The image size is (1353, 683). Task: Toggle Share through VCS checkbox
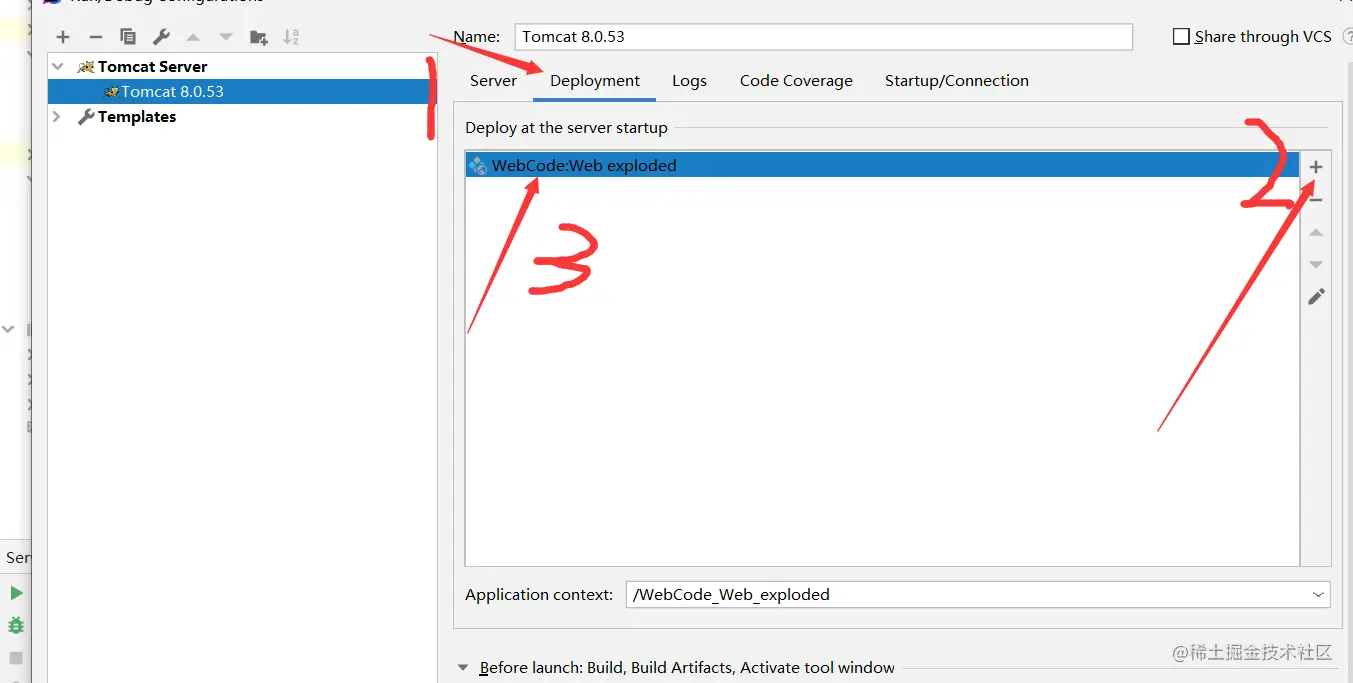point(1181,37)
